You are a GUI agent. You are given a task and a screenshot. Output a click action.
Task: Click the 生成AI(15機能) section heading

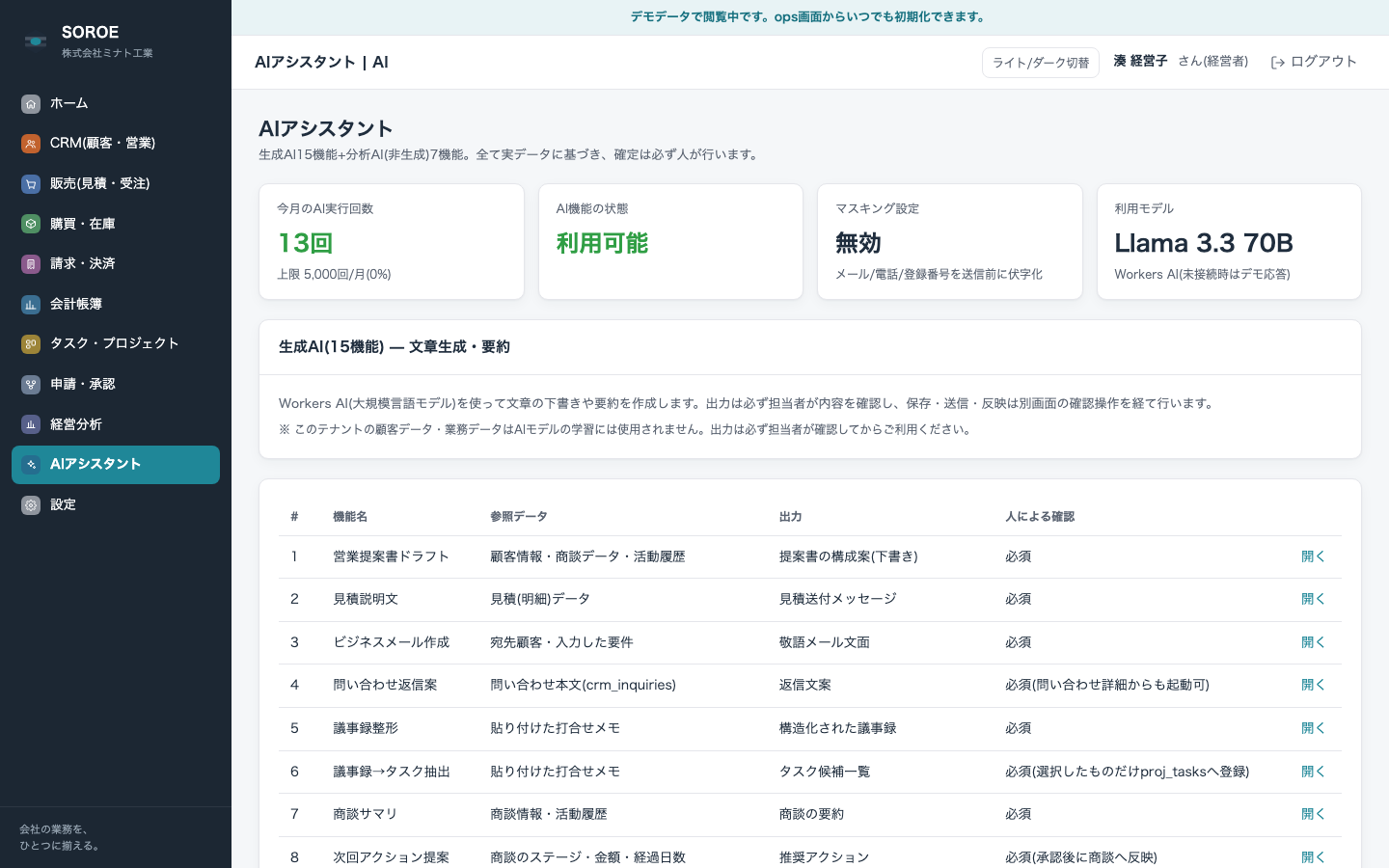tap(395, 347)
